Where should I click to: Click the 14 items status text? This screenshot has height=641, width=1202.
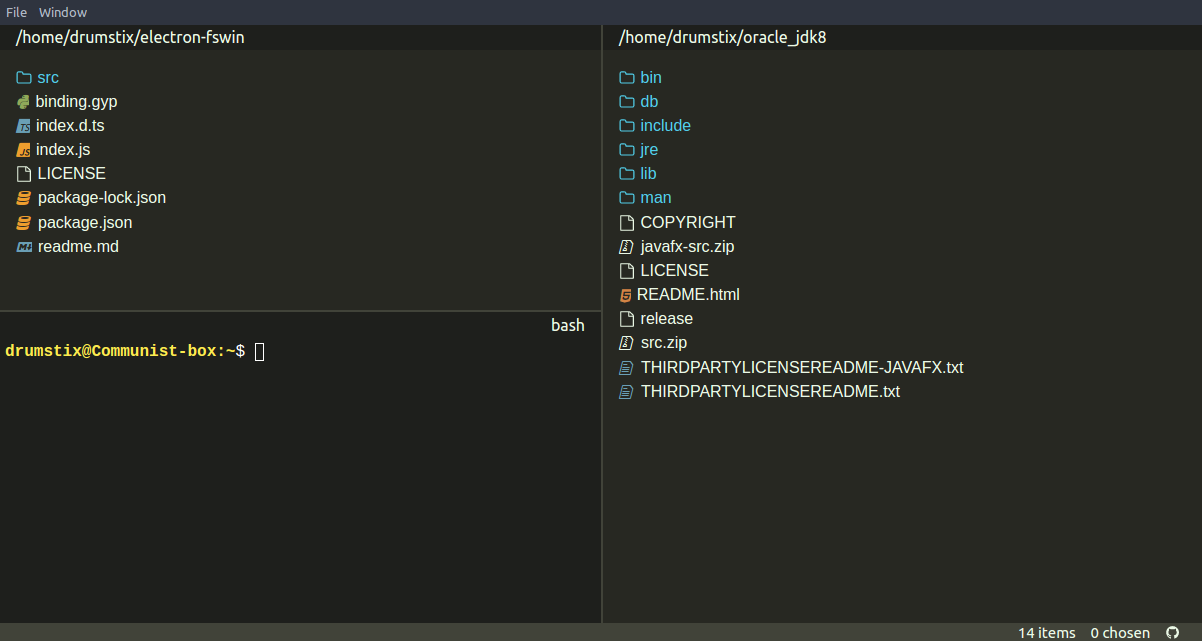pyautogui.click(x=1047, y=632)
